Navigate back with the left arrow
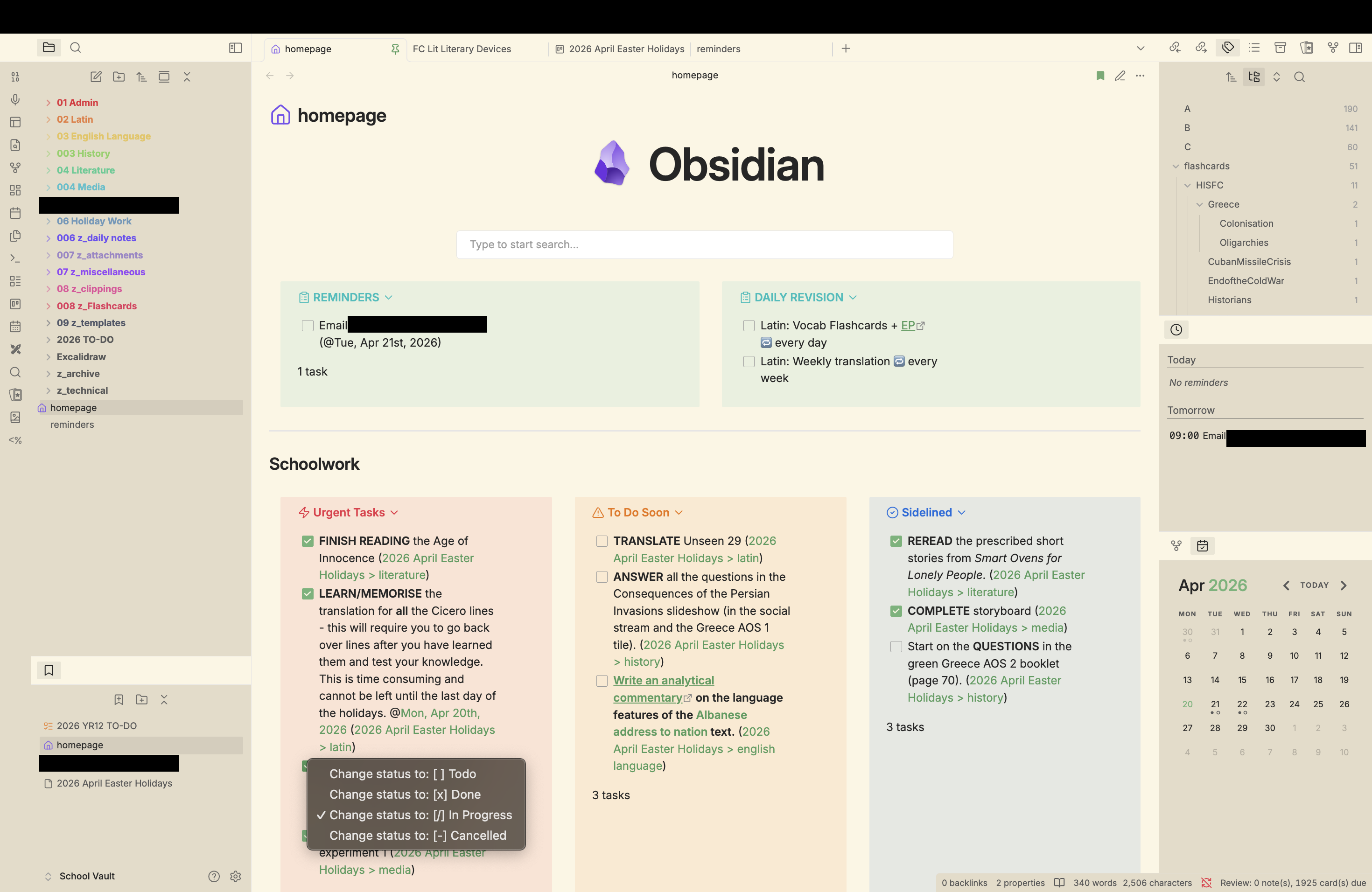1372x892 pixels. click(x=270, y=76)
